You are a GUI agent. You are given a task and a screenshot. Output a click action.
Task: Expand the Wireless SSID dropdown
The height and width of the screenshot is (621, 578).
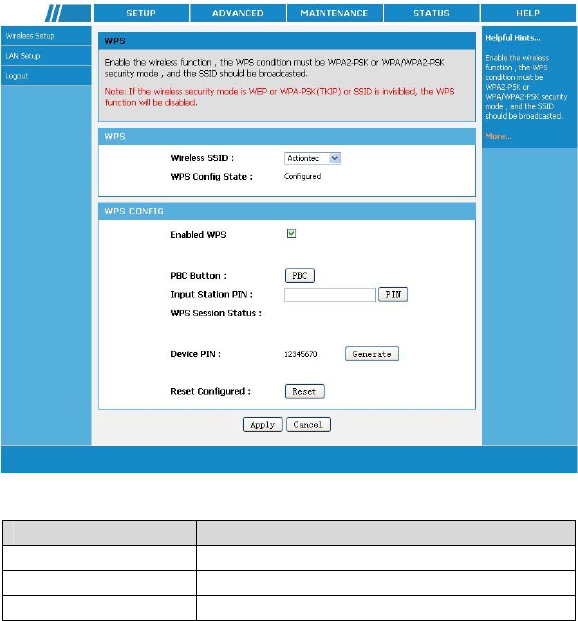point(312,158)
